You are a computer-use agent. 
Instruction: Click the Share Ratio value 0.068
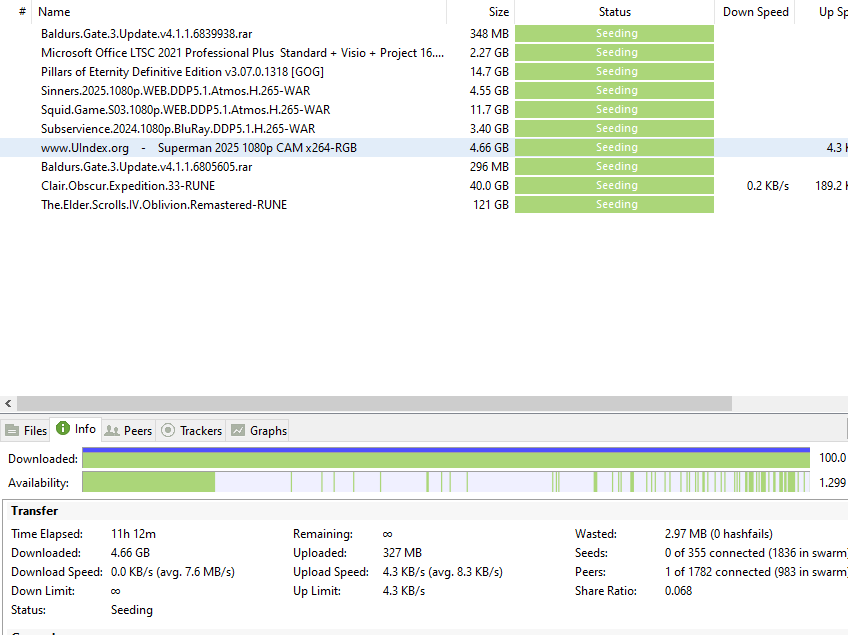(678, 591)
